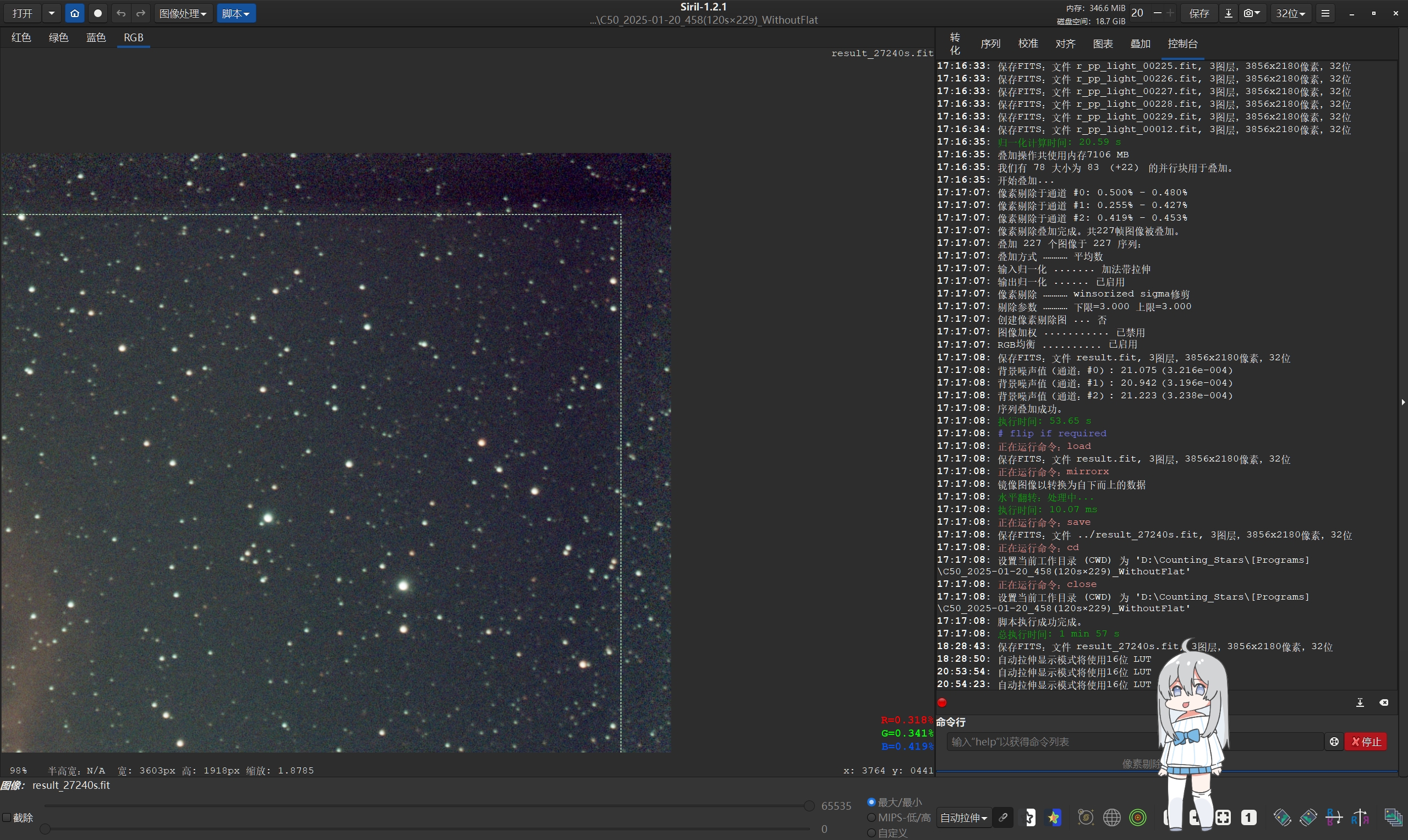The height and width of the screenshot is (840, 1408).
Task: Open the camera snapshot dropdown
Action: click(1252, 13)
